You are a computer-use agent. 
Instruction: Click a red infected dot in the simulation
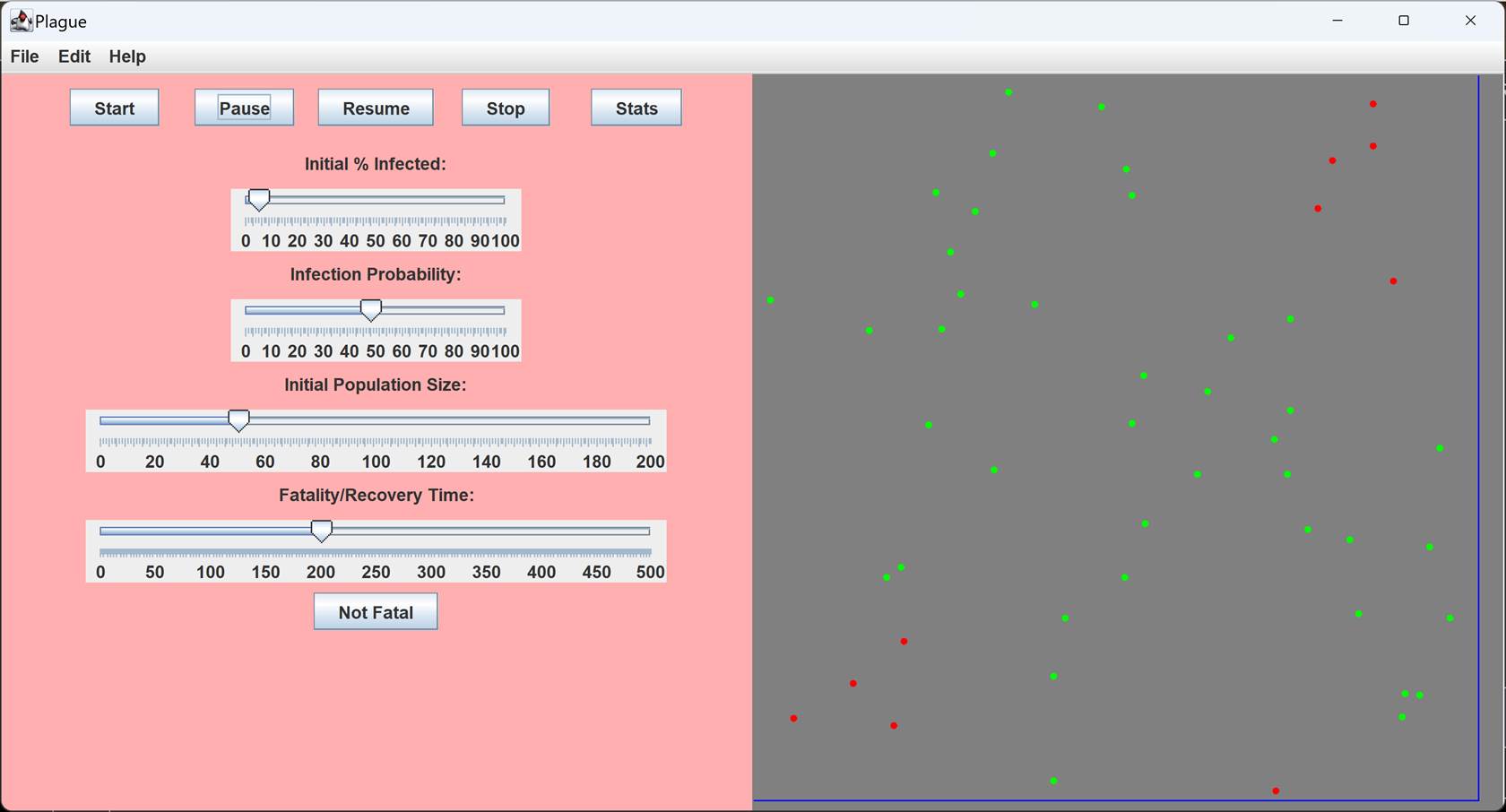click(x=903, y=640)
